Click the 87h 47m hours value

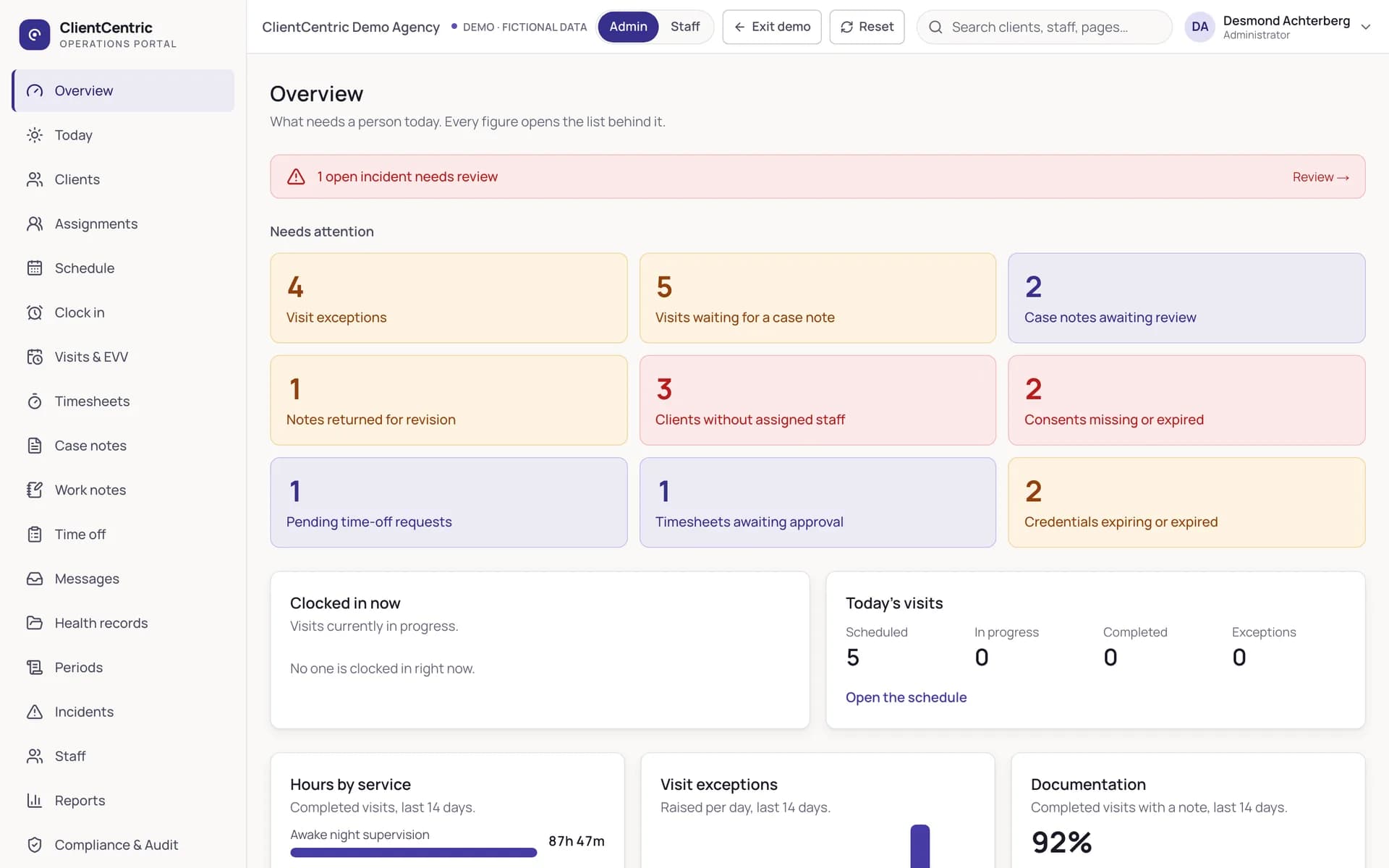(x=576, y=841)
